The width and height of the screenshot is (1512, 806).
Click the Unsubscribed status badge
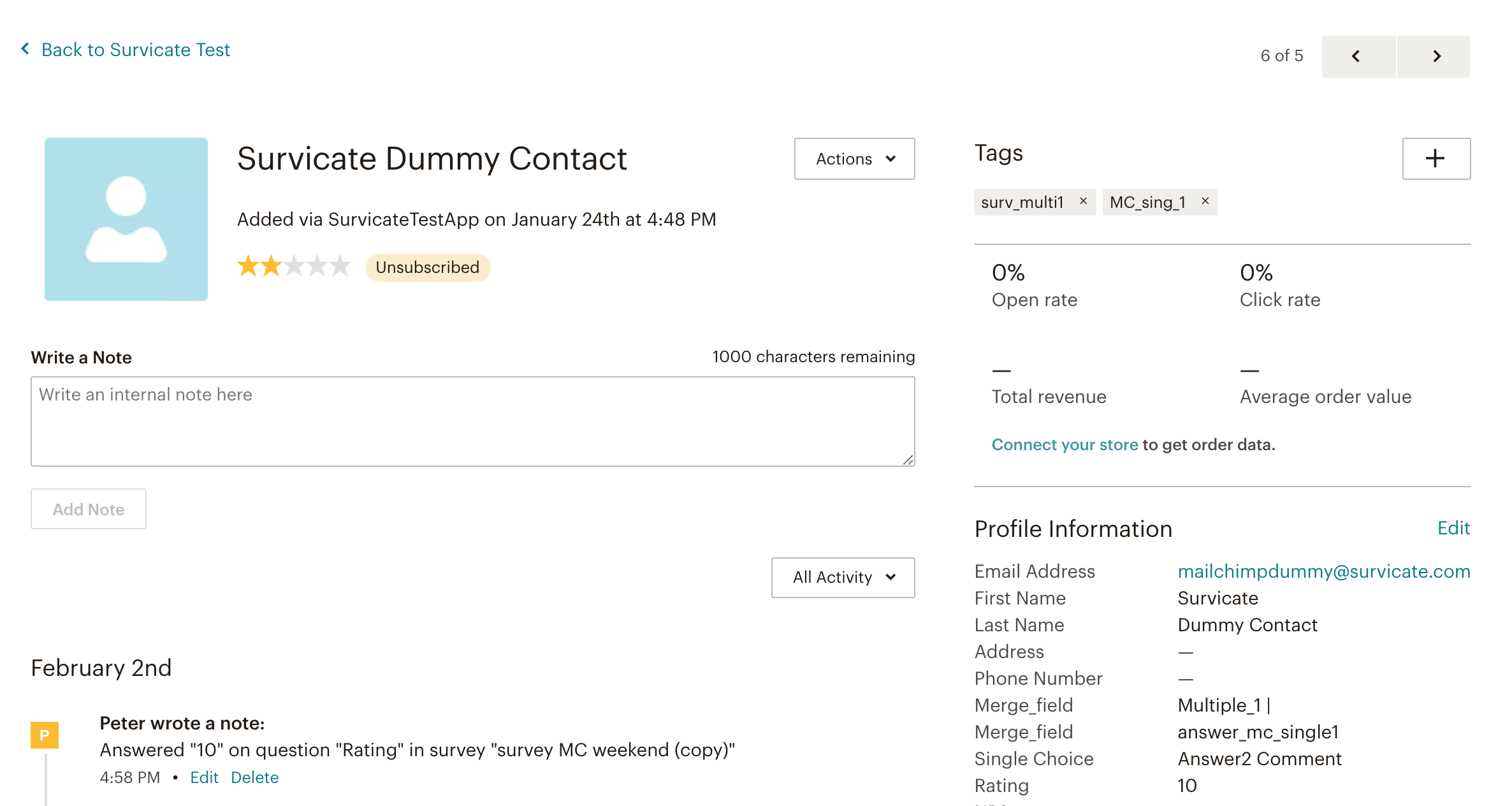428,267
